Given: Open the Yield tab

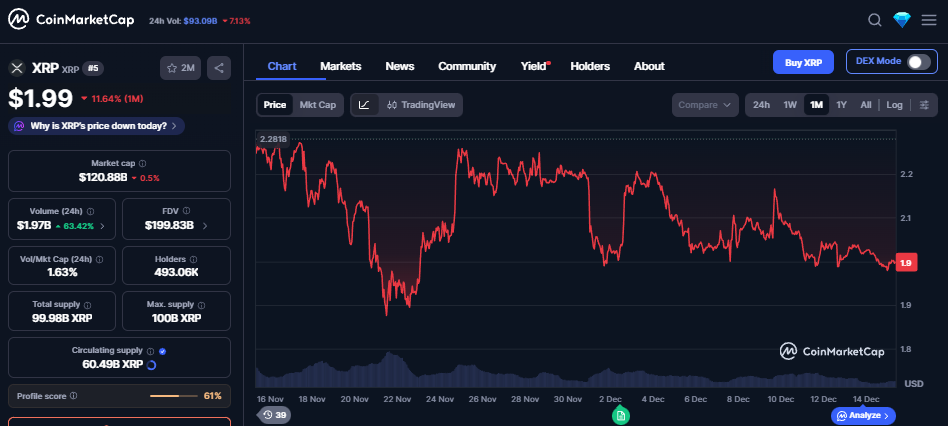Looking at the screenshot, I should (x=534, y=66).
